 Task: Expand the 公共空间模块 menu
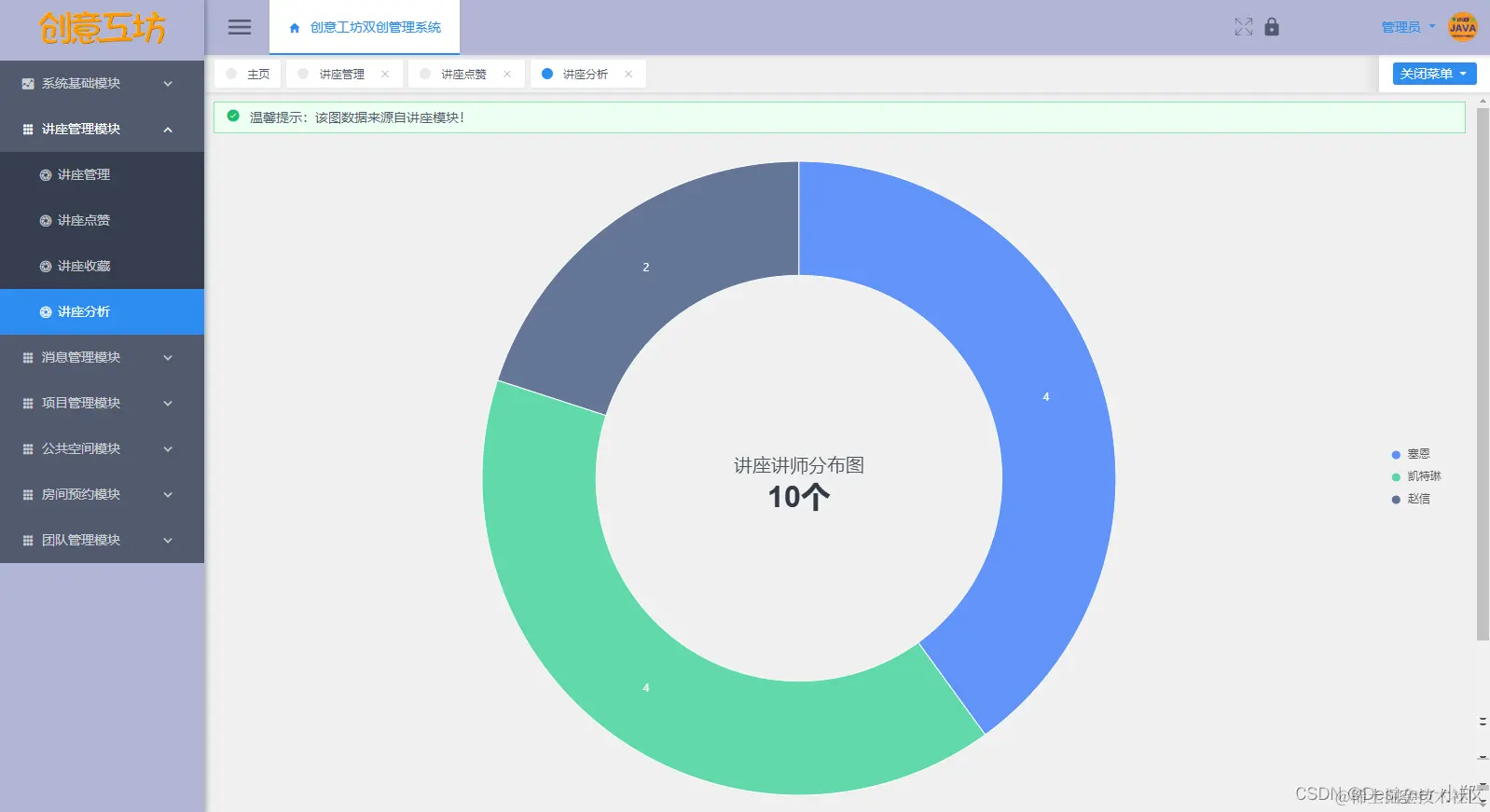(102, 448)
